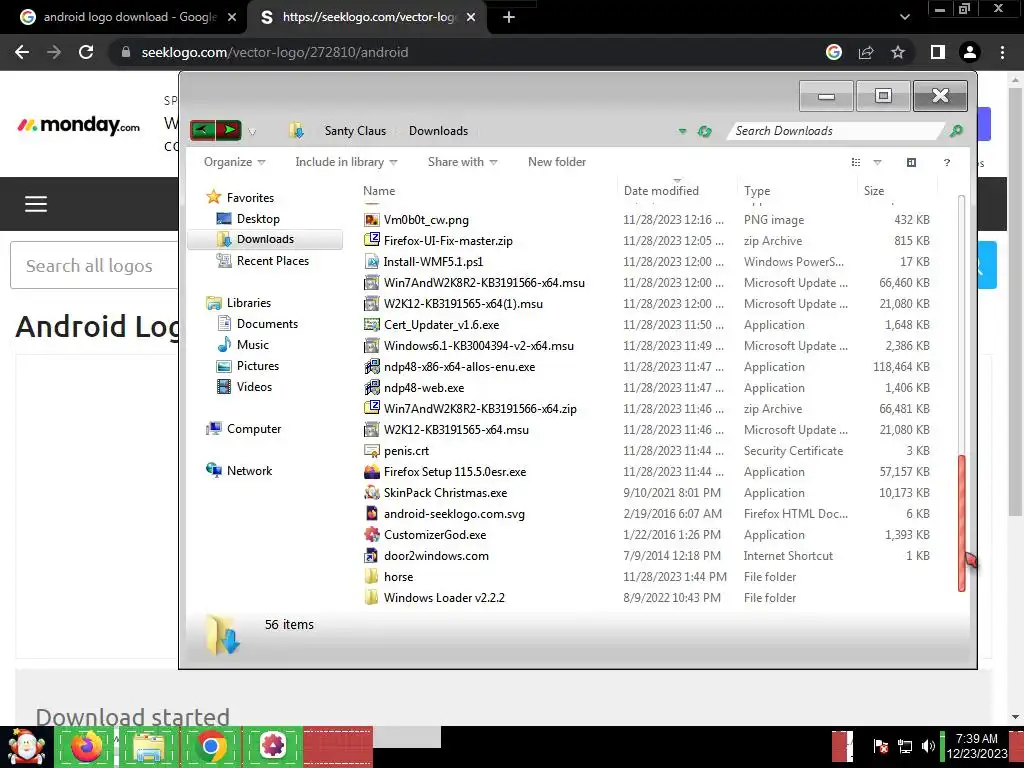Open Chrome three-dot menu
This screenshot has width=1024, height=768.
[x=1002, y=52]
